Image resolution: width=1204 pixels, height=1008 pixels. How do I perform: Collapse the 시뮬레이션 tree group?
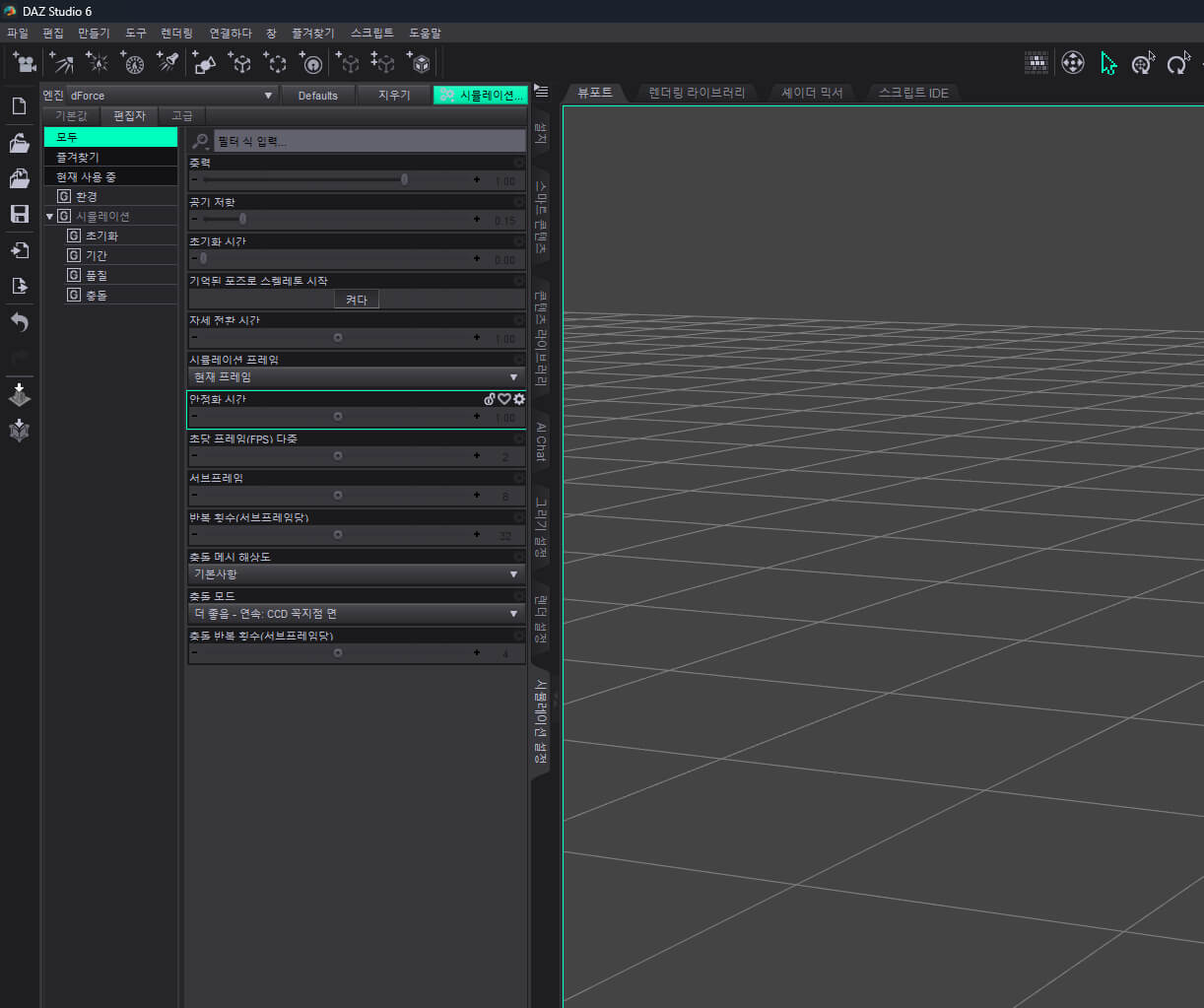pos(50,217)
